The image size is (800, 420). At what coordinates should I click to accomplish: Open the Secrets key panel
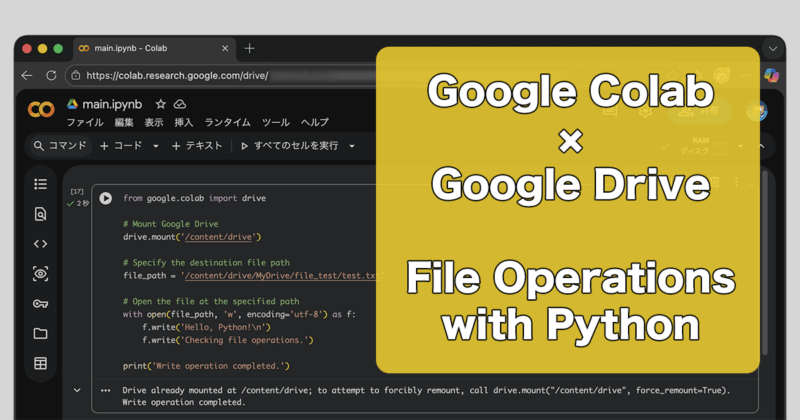tap(41, 304)
